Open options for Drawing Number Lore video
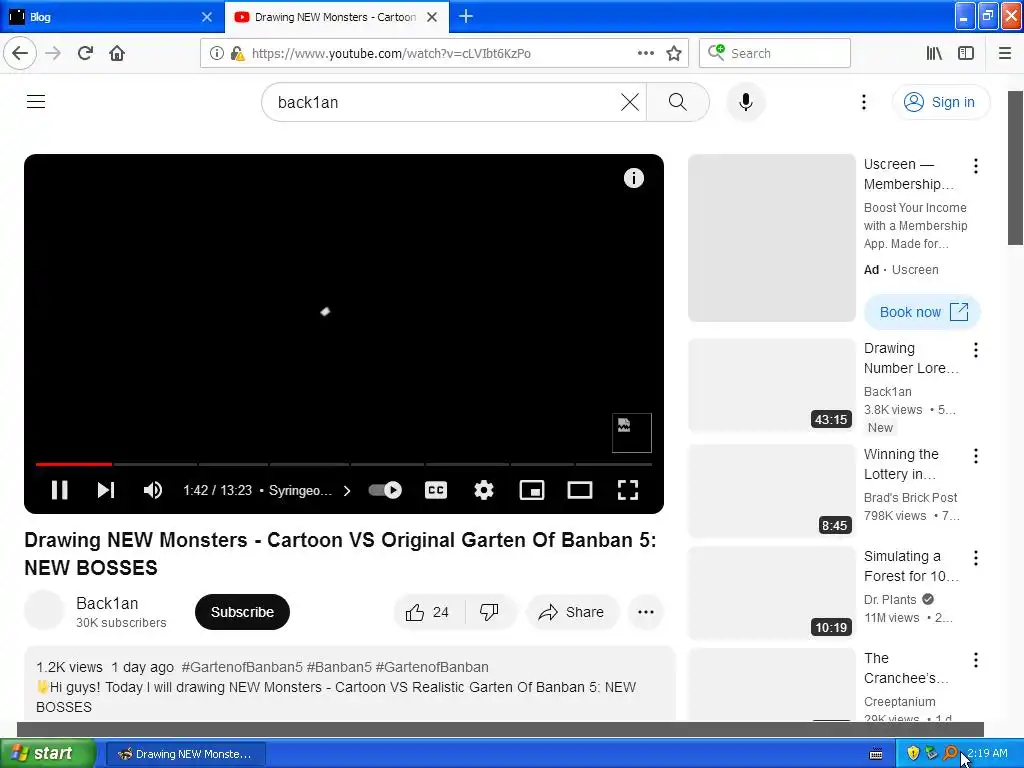The height and width of the screenshot is (768, 1024). coord(976,350)
